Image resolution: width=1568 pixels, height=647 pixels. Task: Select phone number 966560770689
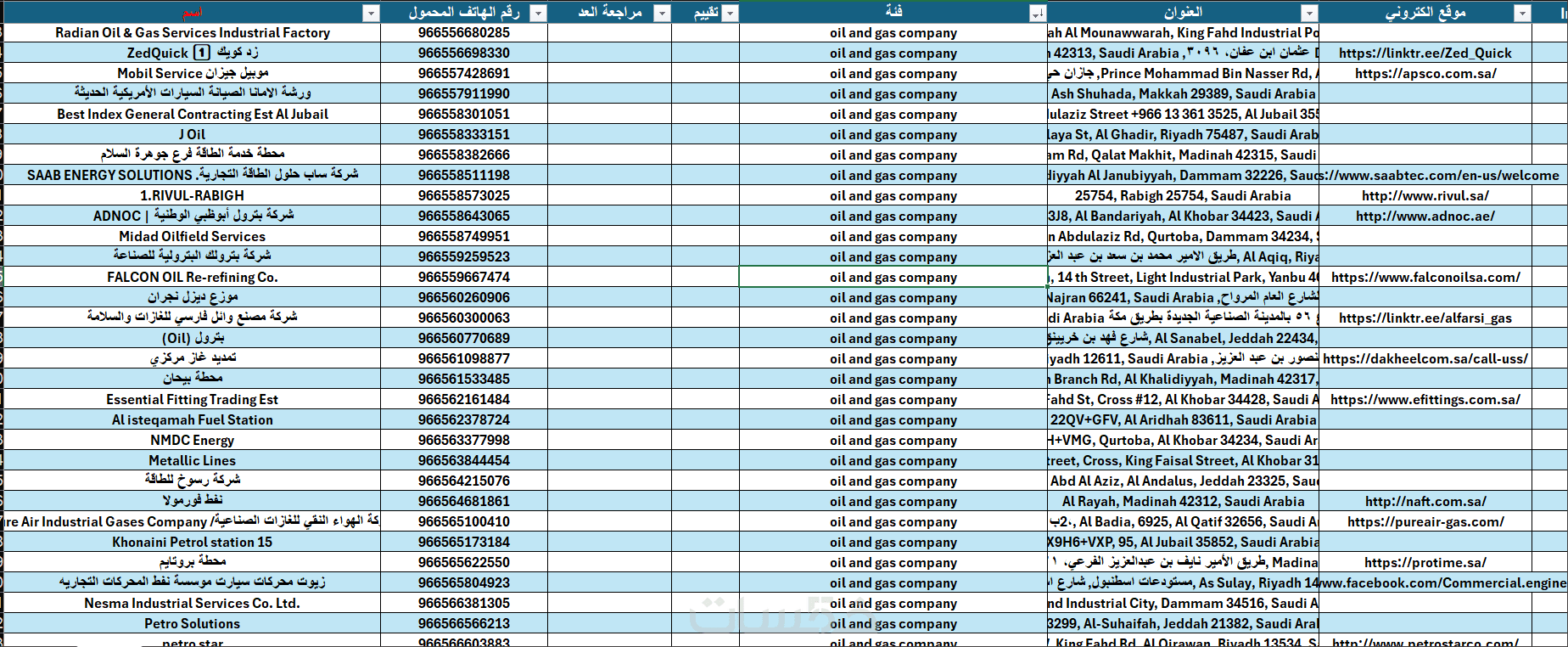pyautogui.click(x=464, y=338)
